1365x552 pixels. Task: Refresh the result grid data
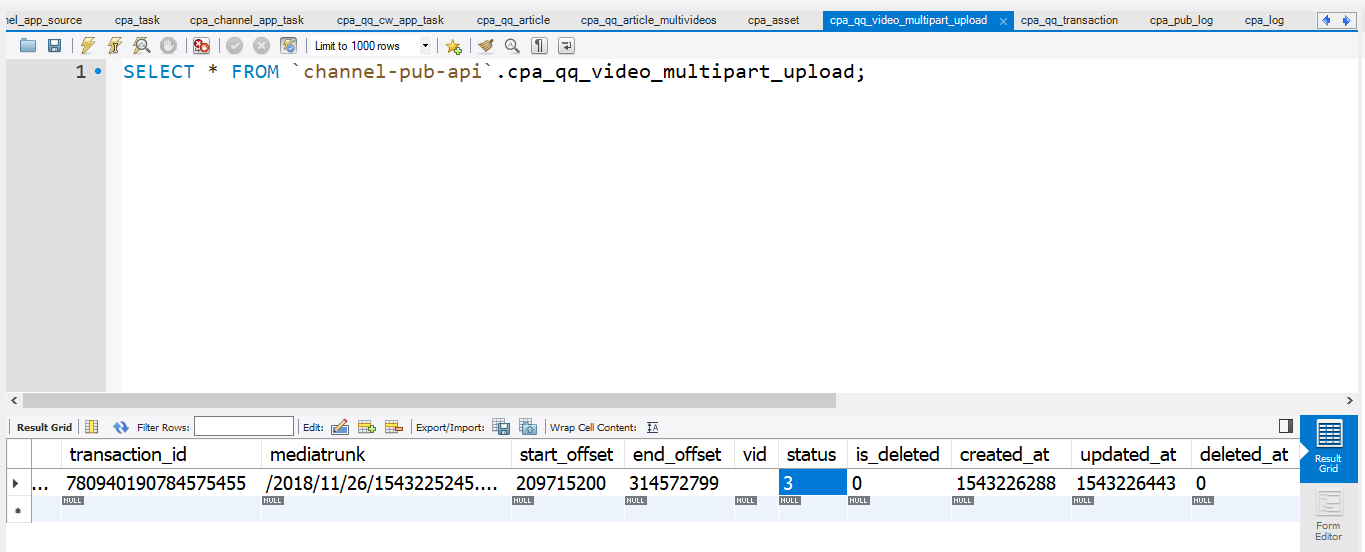pos(121,427)
